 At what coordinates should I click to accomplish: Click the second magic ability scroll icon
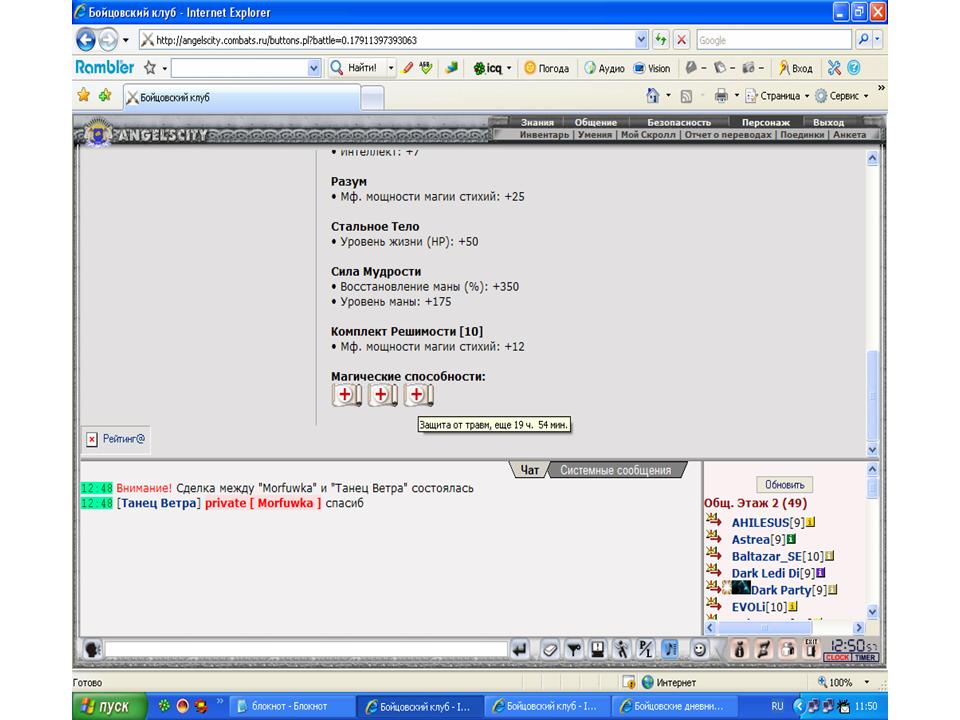[x=383, y=396]
